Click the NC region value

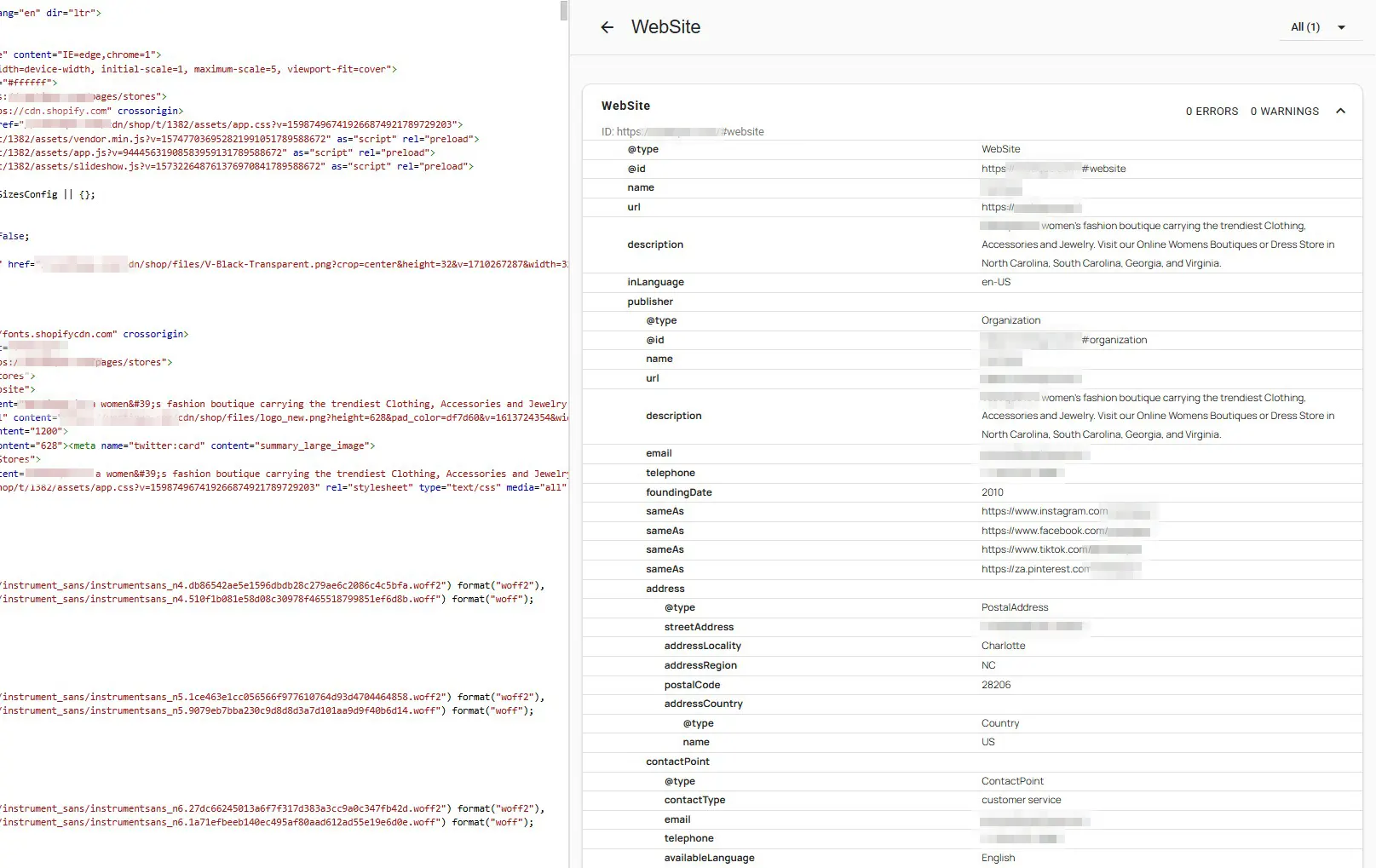(x=988, y=665)
